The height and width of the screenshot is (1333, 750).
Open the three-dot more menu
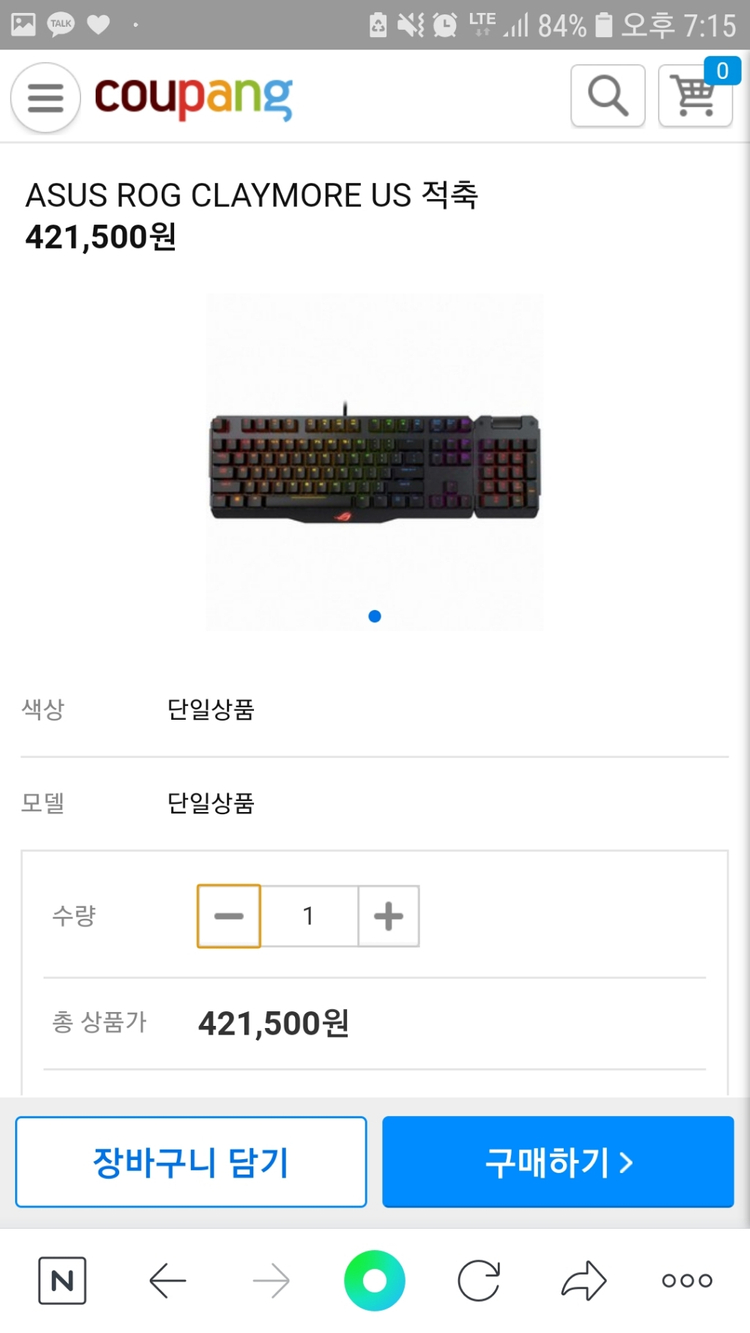click(x=687, y=1281)
